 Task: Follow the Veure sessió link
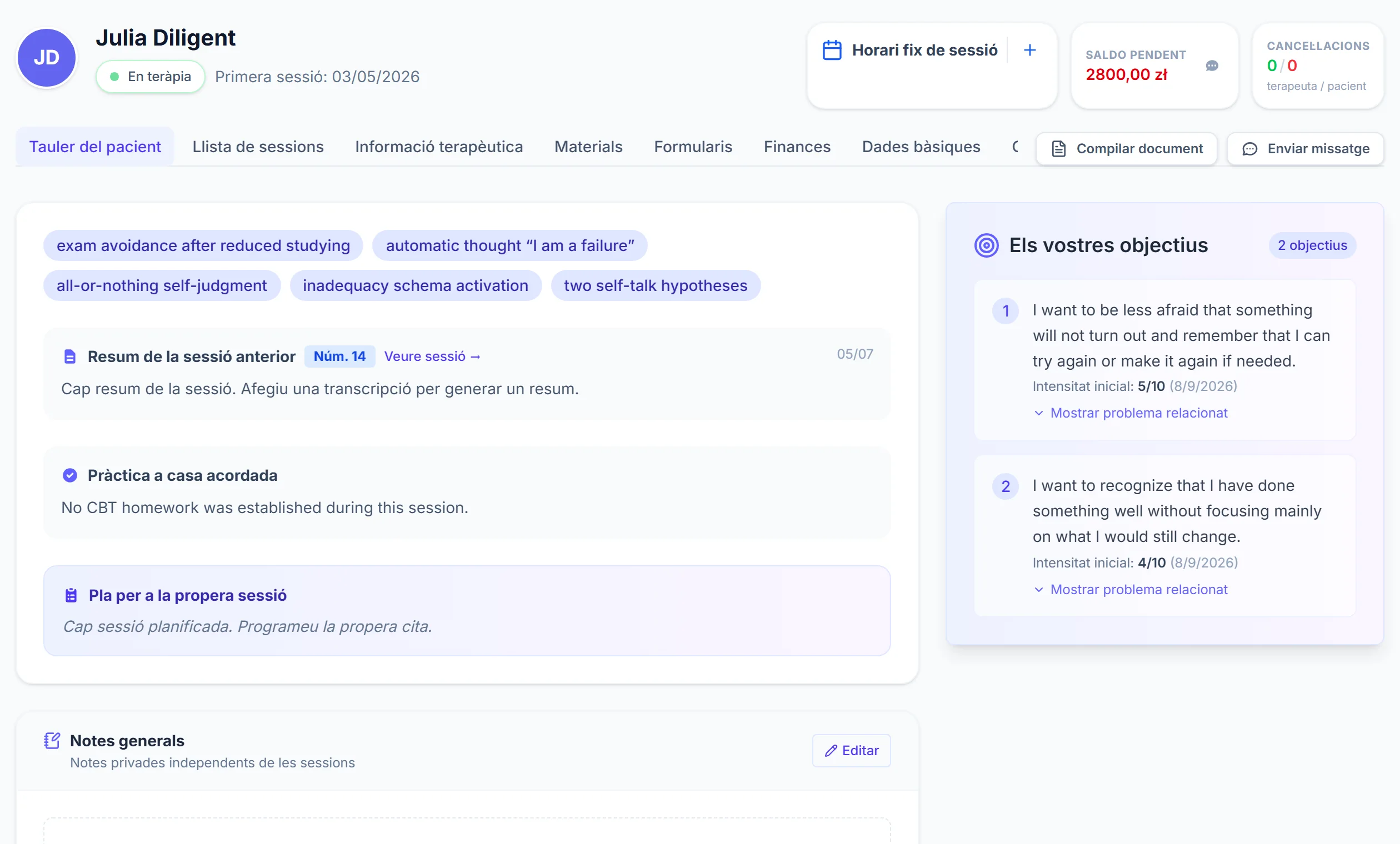point(432,356)
